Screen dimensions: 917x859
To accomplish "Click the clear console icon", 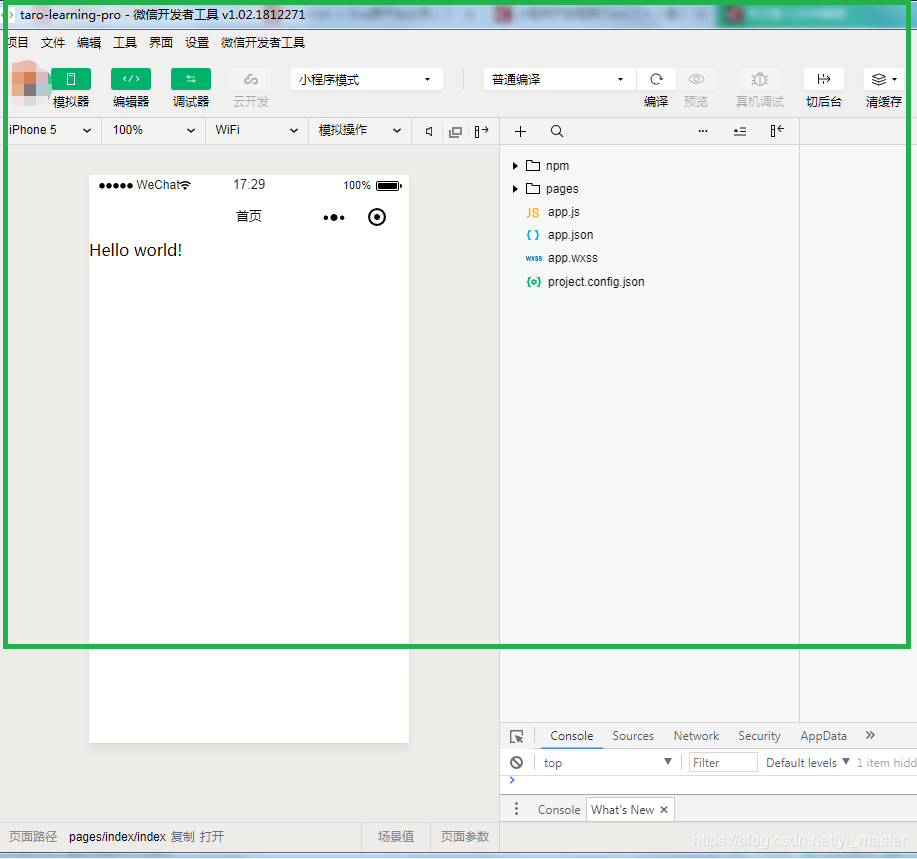I will [x=516, y=763].
